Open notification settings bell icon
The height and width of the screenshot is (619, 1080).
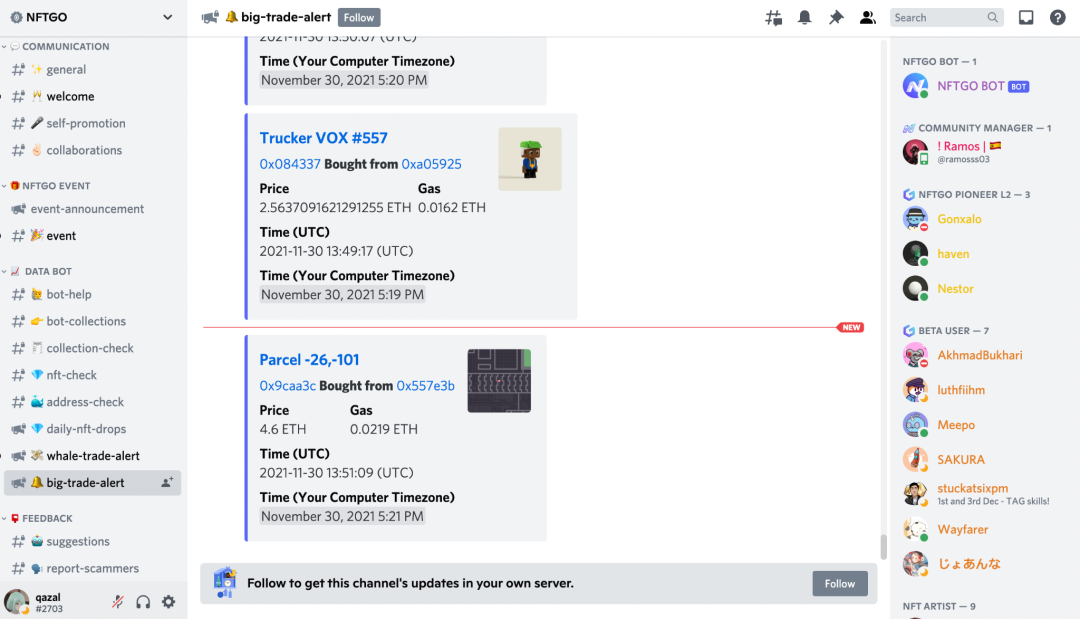click(804, 18)
